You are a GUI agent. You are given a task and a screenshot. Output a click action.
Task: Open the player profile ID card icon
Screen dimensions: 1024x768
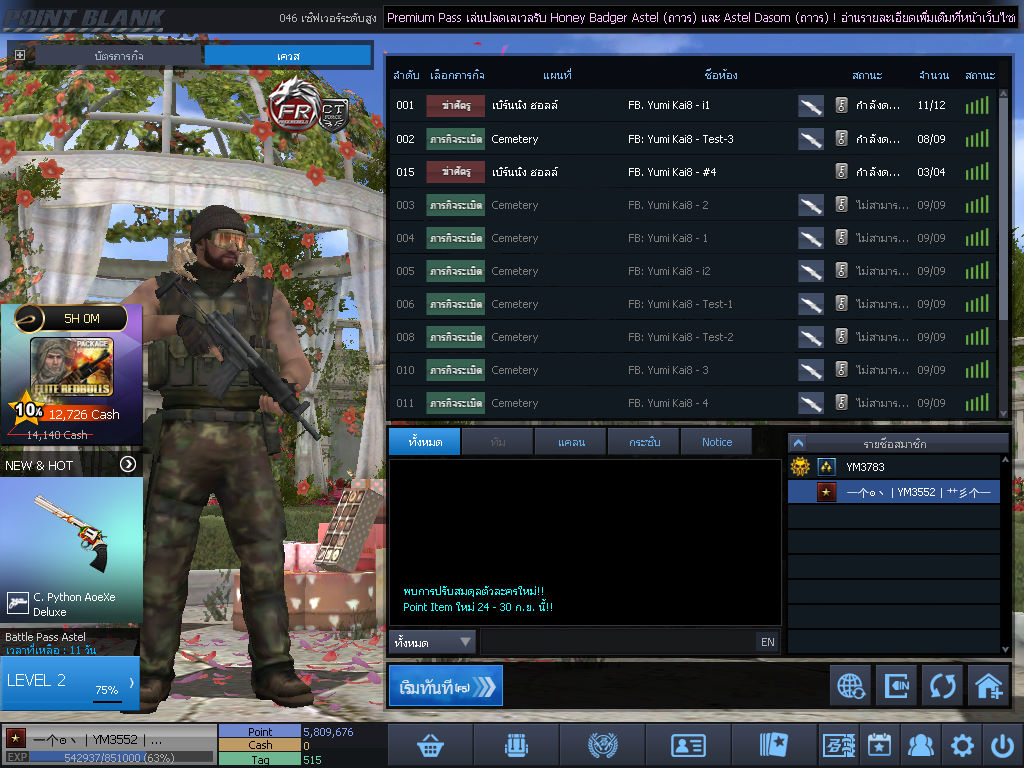688,745
